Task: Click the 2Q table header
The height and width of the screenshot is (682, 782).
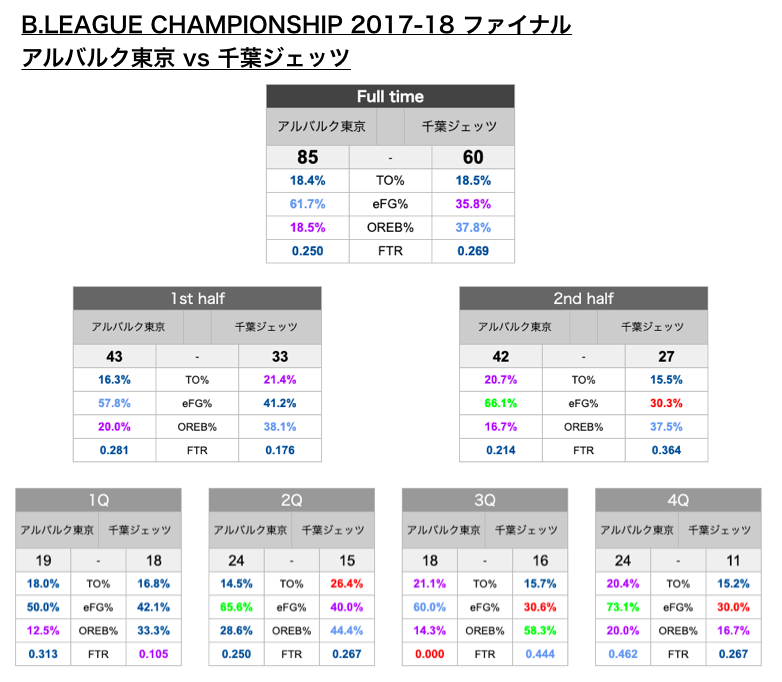Action: tap(291, 500)
